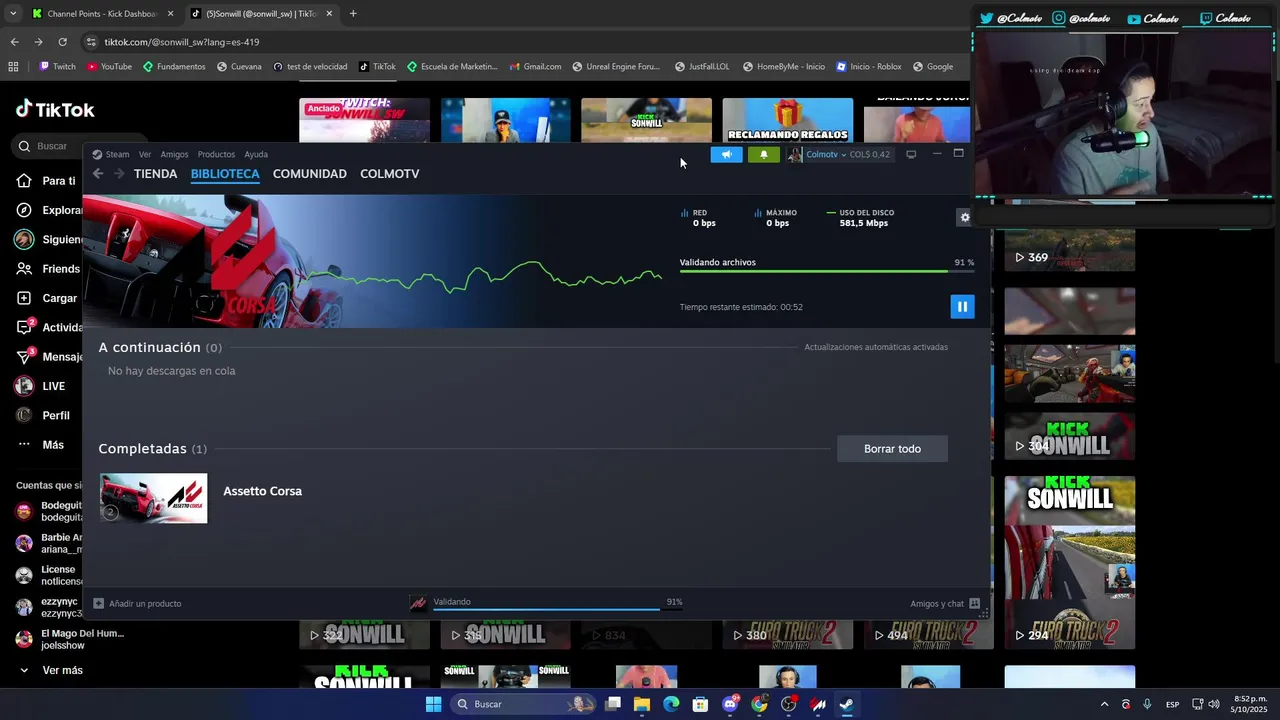Viewport: 1280px width, 720px height.
Task: Expand Ver más in TikTok accounts list
Action: click(x=50, y=670)
